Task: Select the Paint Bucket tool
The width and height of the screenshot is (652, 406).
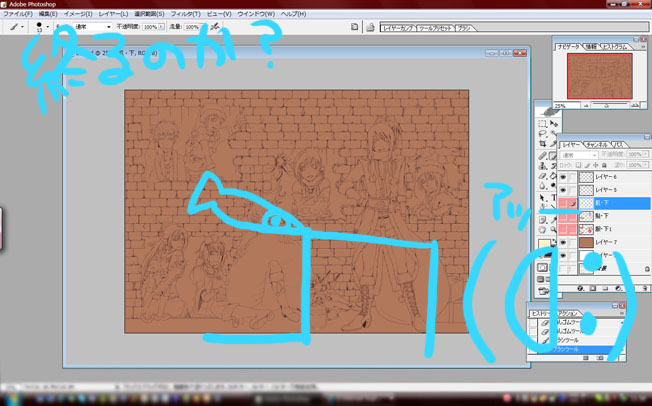Action: 553,176
